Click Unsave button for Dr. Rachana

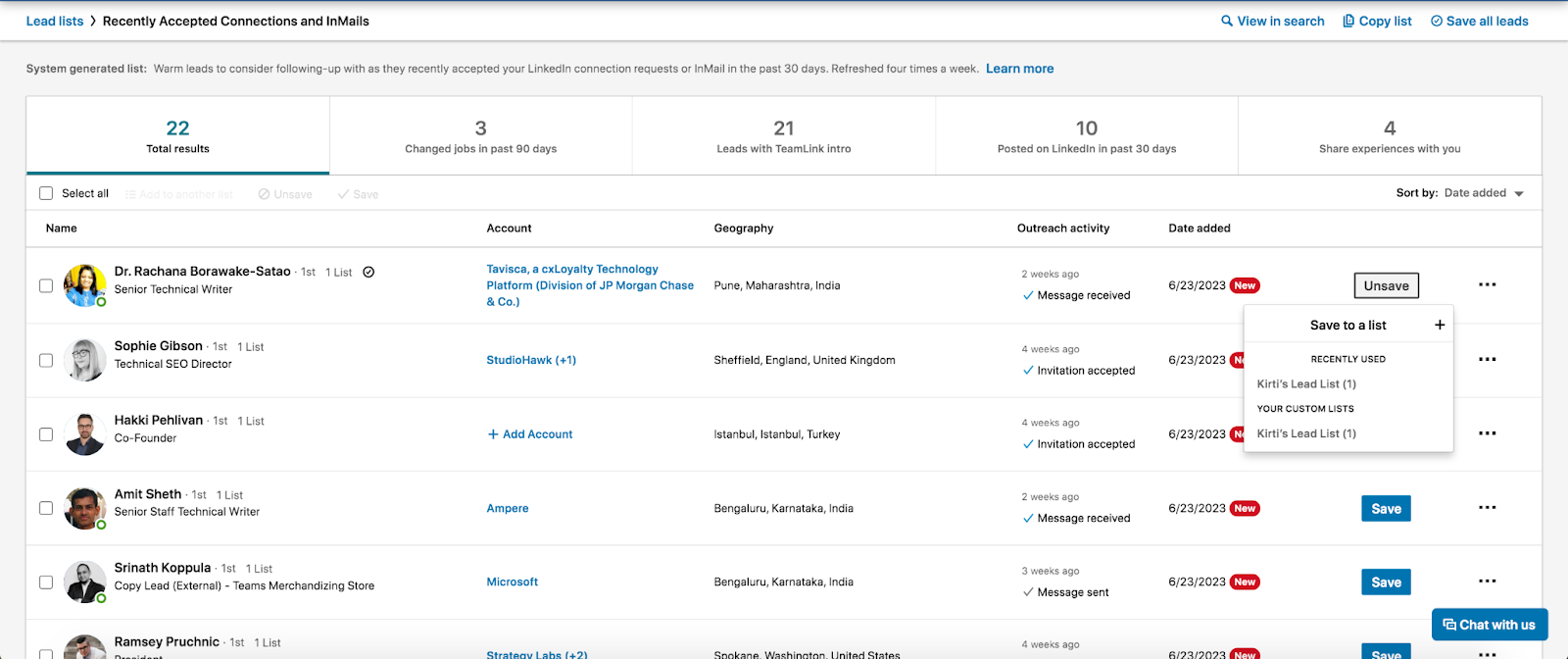tap(1386, 285)
